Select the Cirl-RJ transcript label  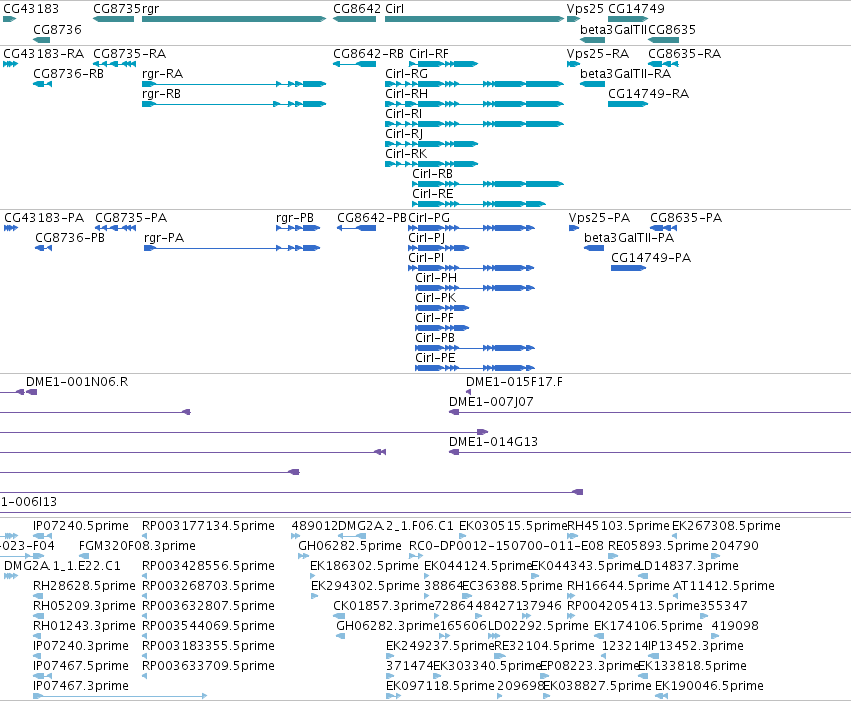click(404, 134)
